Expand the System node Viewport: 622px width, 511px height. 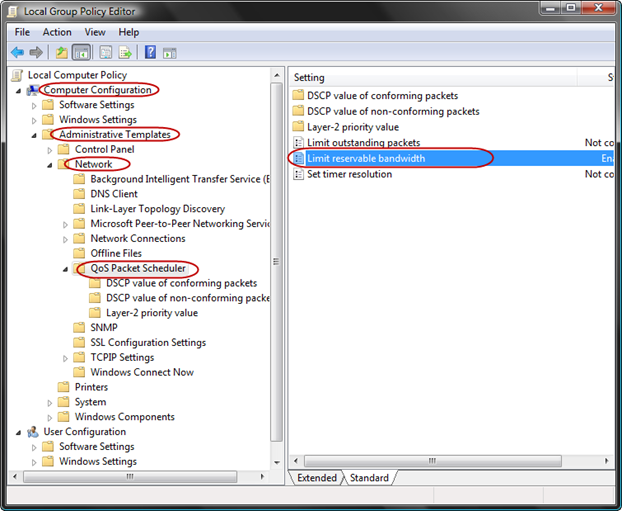[50, 403]
